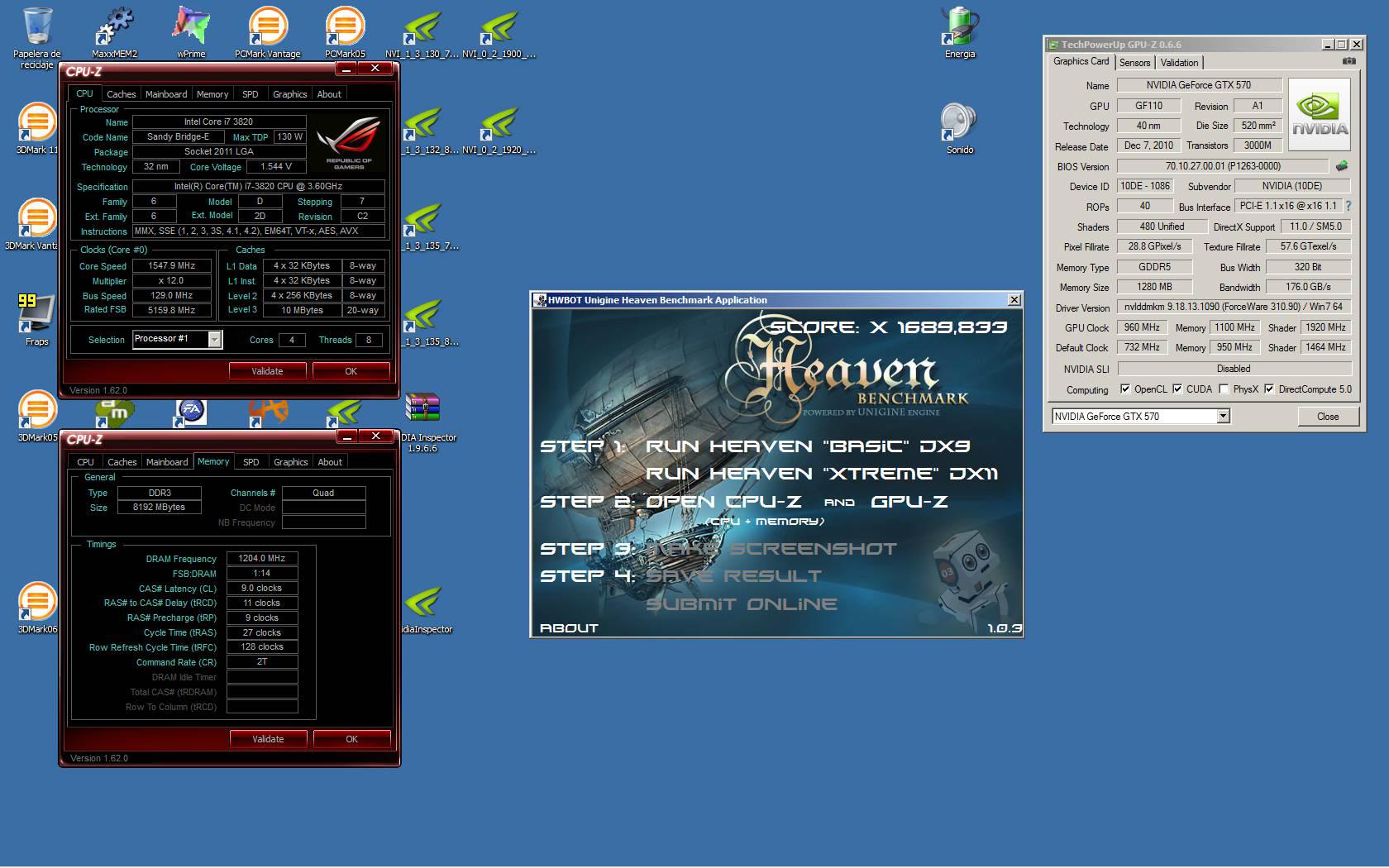Image resolution: width=1389 pixels, height=868 pixels.
Task: Click the DRAM Frequency value 1204.0 MHz
Action: [261, 559]
